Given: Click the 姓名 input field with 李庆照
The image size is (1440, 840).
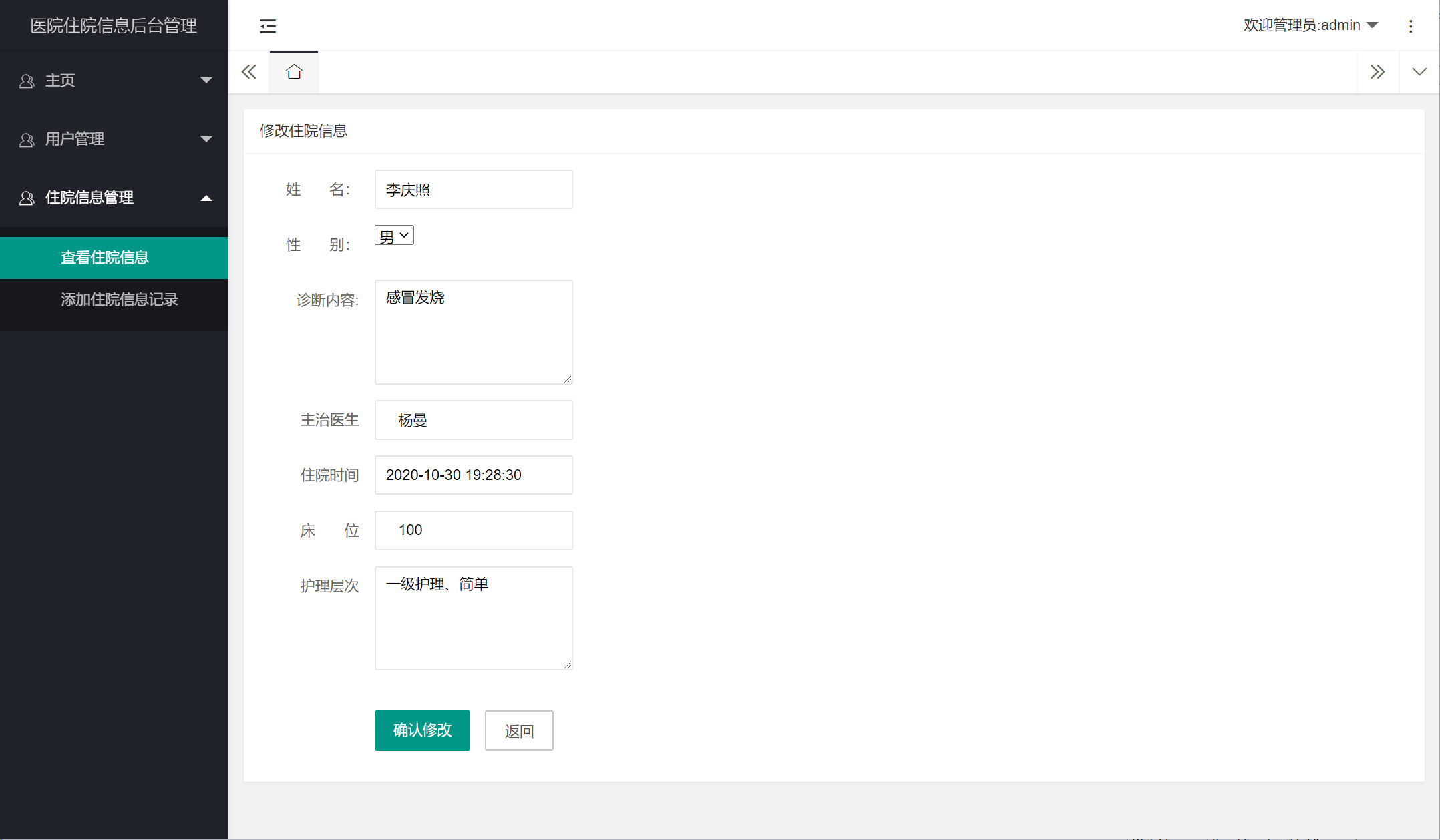Looking at the screenshot, I should click(474, 190).
